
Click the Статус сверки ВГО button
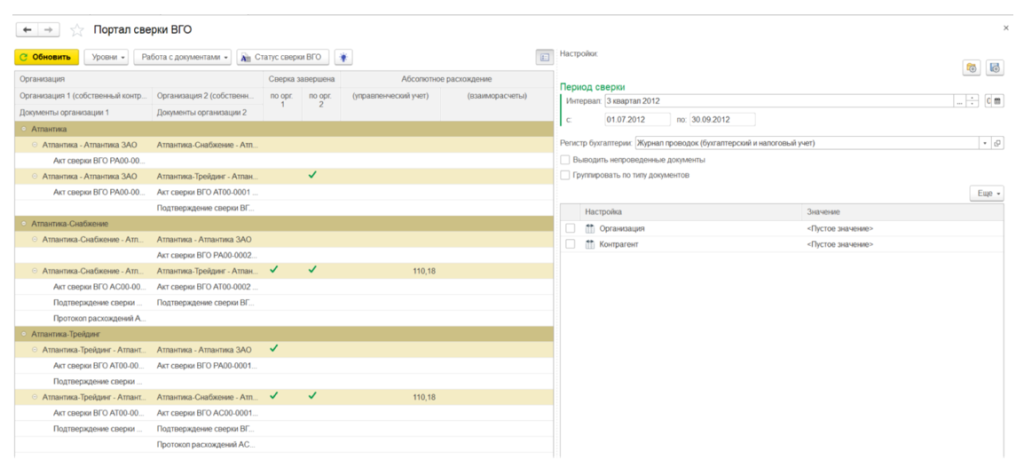[283, 57]
